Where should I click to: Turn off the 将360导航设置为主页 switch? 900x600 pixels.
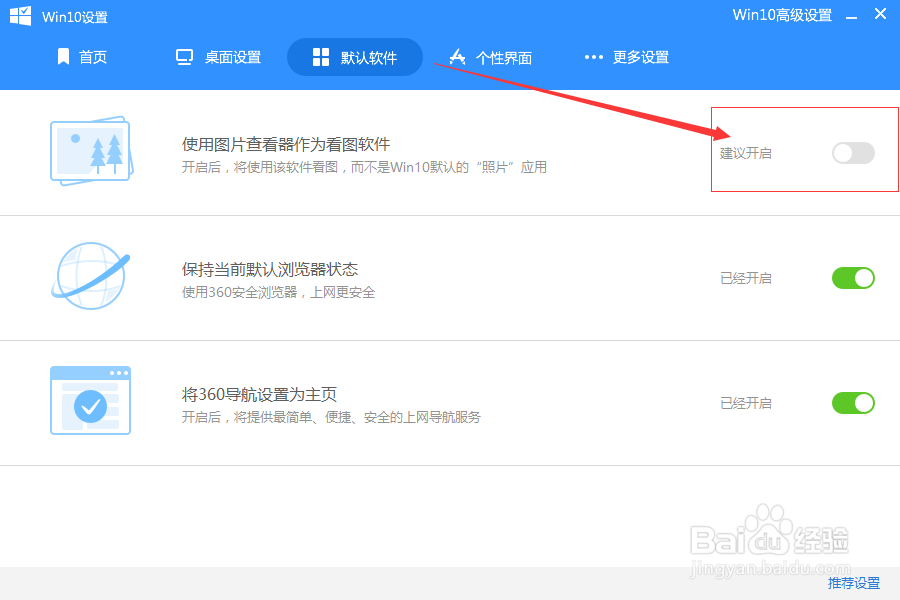pyautogui.click(x=852, y=402)
